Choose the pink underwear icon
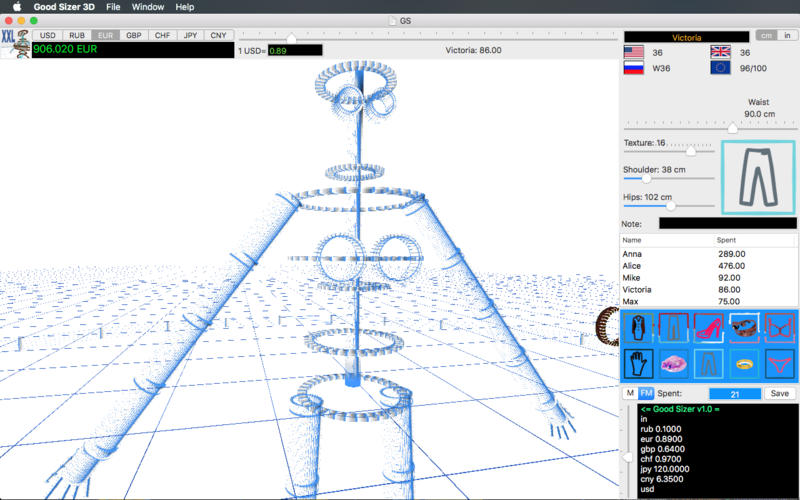800x500 pixels. (x=779, y=364)
